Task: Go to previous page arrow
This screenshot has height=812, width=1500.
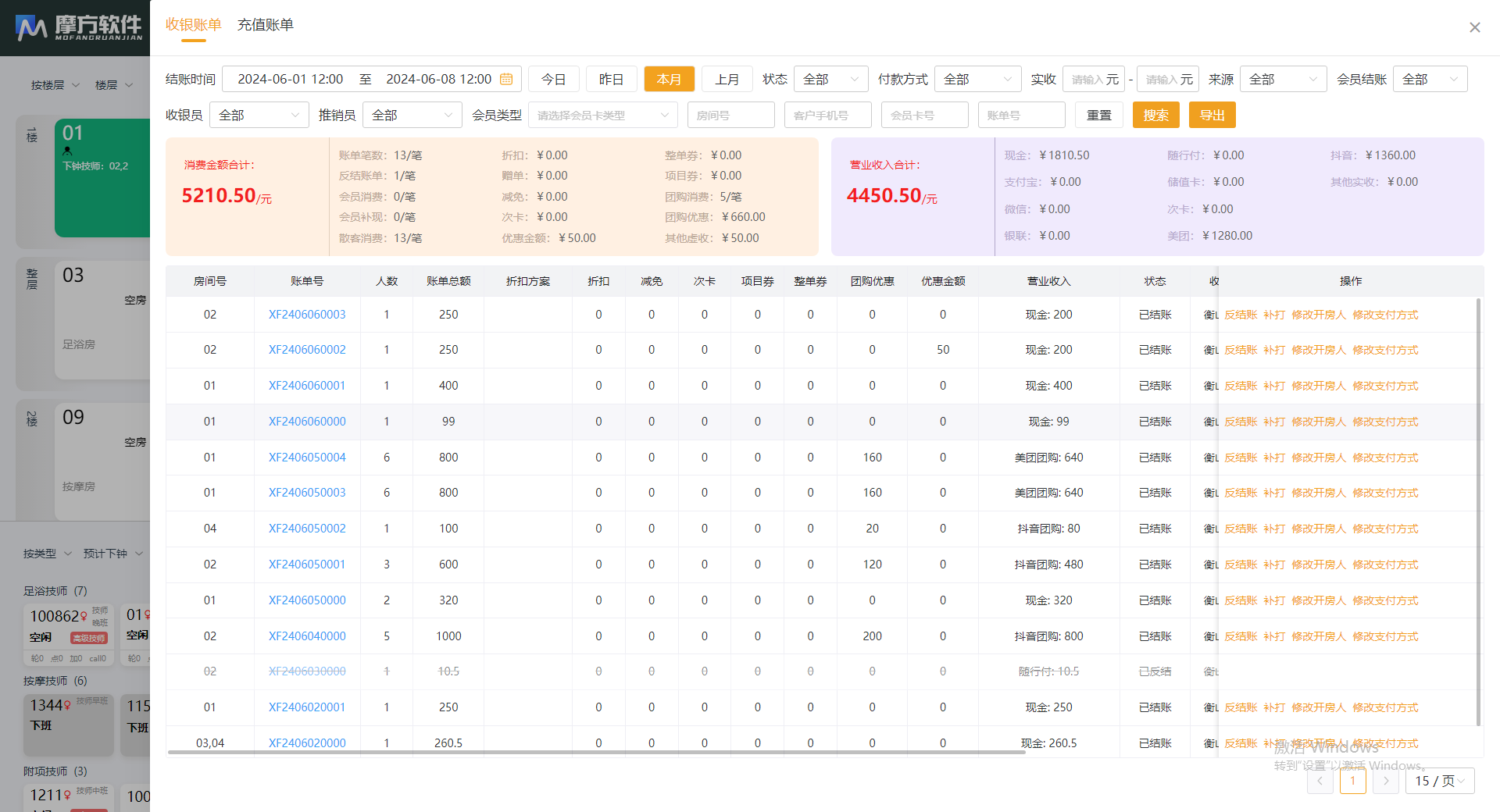Action: 1320,781
